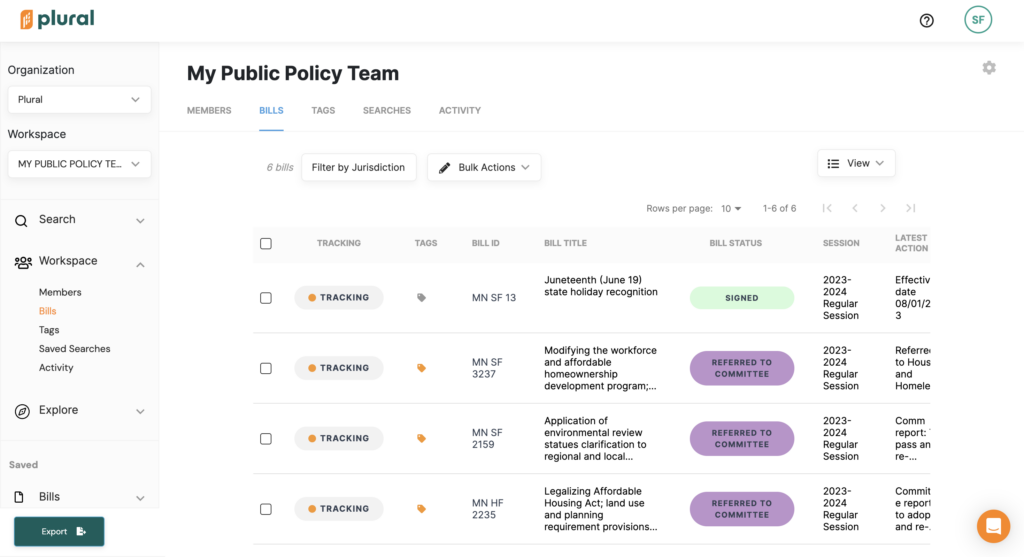Click the Filter by Jurisdiction button
This screenshot has width=1024, height=557.
(358, 168)
